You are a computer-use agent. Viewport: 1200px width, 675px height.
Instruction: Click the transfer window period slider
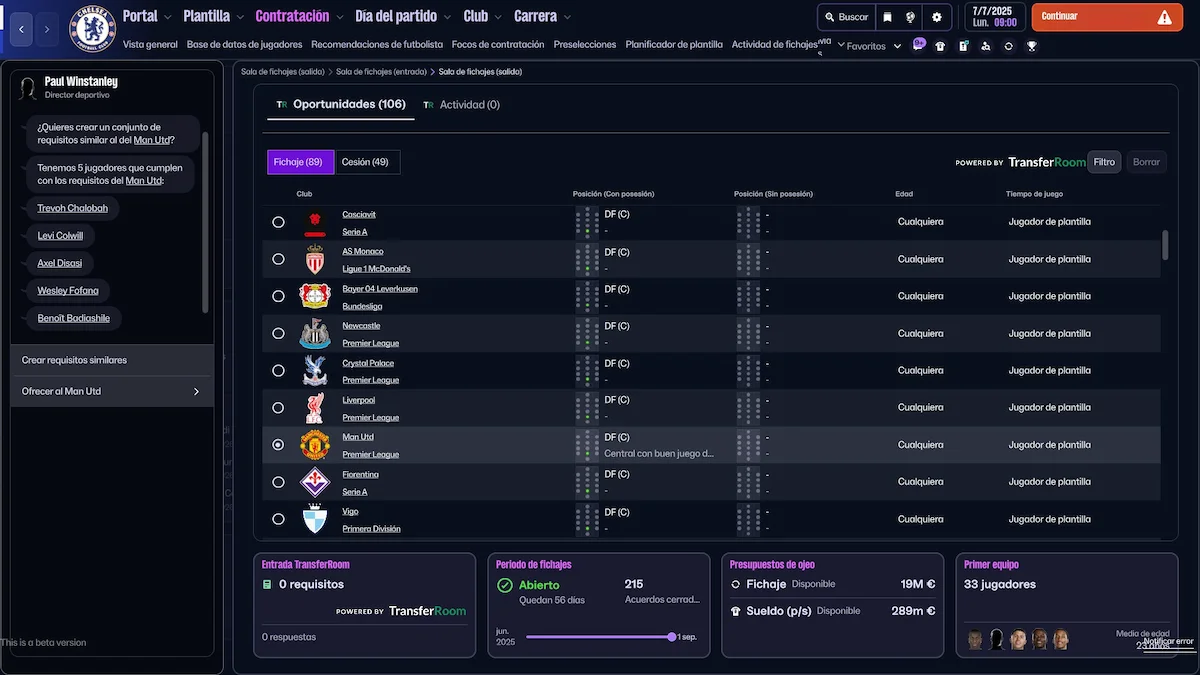coord(599,637)
